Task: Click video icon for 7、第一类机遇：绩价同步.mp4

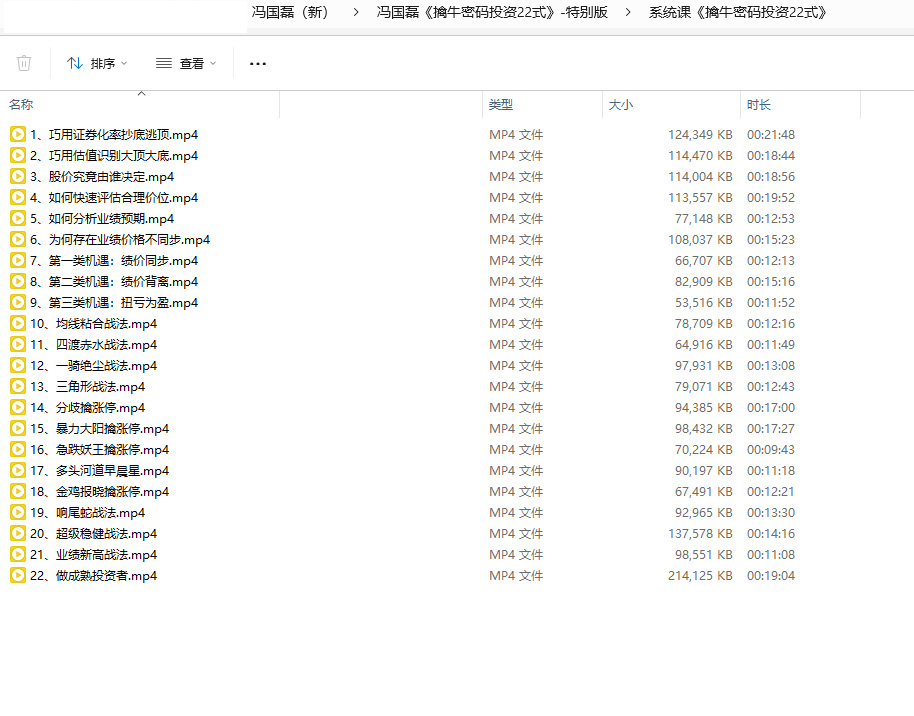Action: tap(18, 261)
